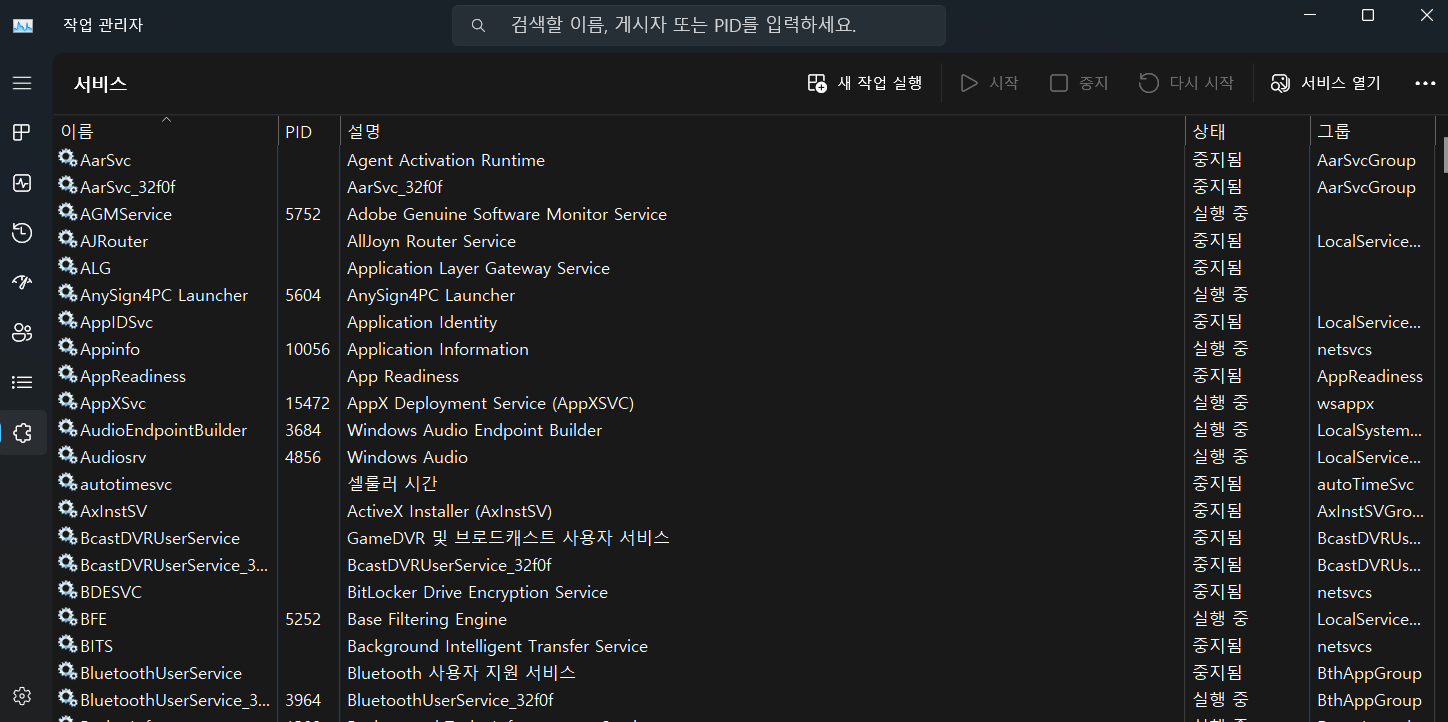Click the gear icon of AJRouter row

pyautogui.click(x=67, y=240)
